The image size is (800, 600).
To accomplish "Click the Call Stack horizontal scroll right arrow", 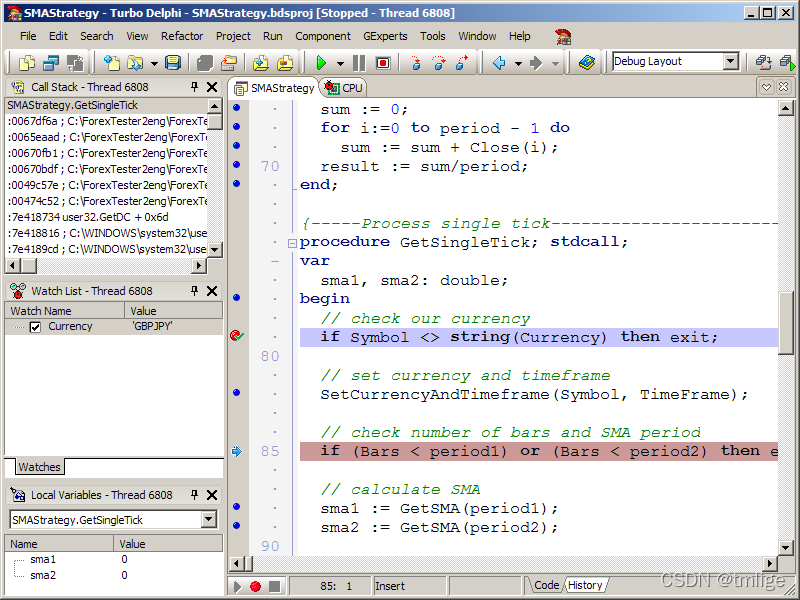I will point(199,265).
